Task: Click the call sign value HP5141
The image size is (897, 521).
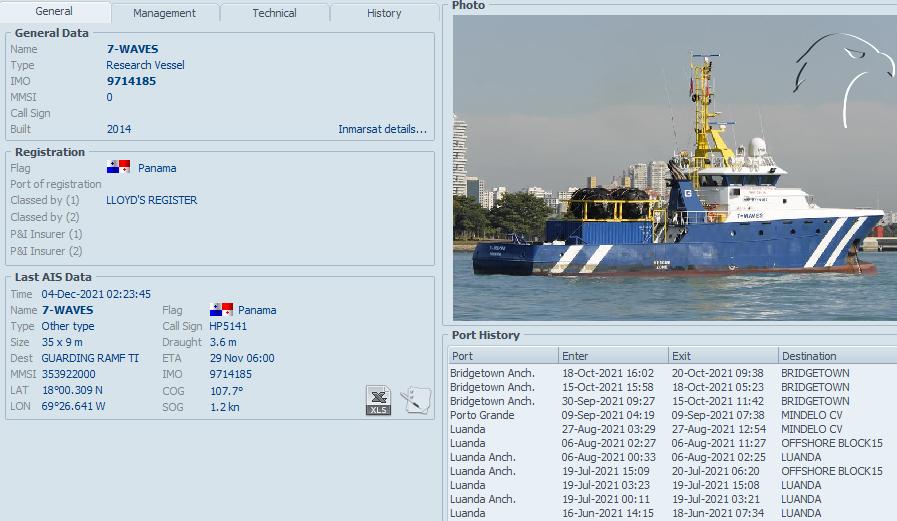Action: (x=228, y=326)
